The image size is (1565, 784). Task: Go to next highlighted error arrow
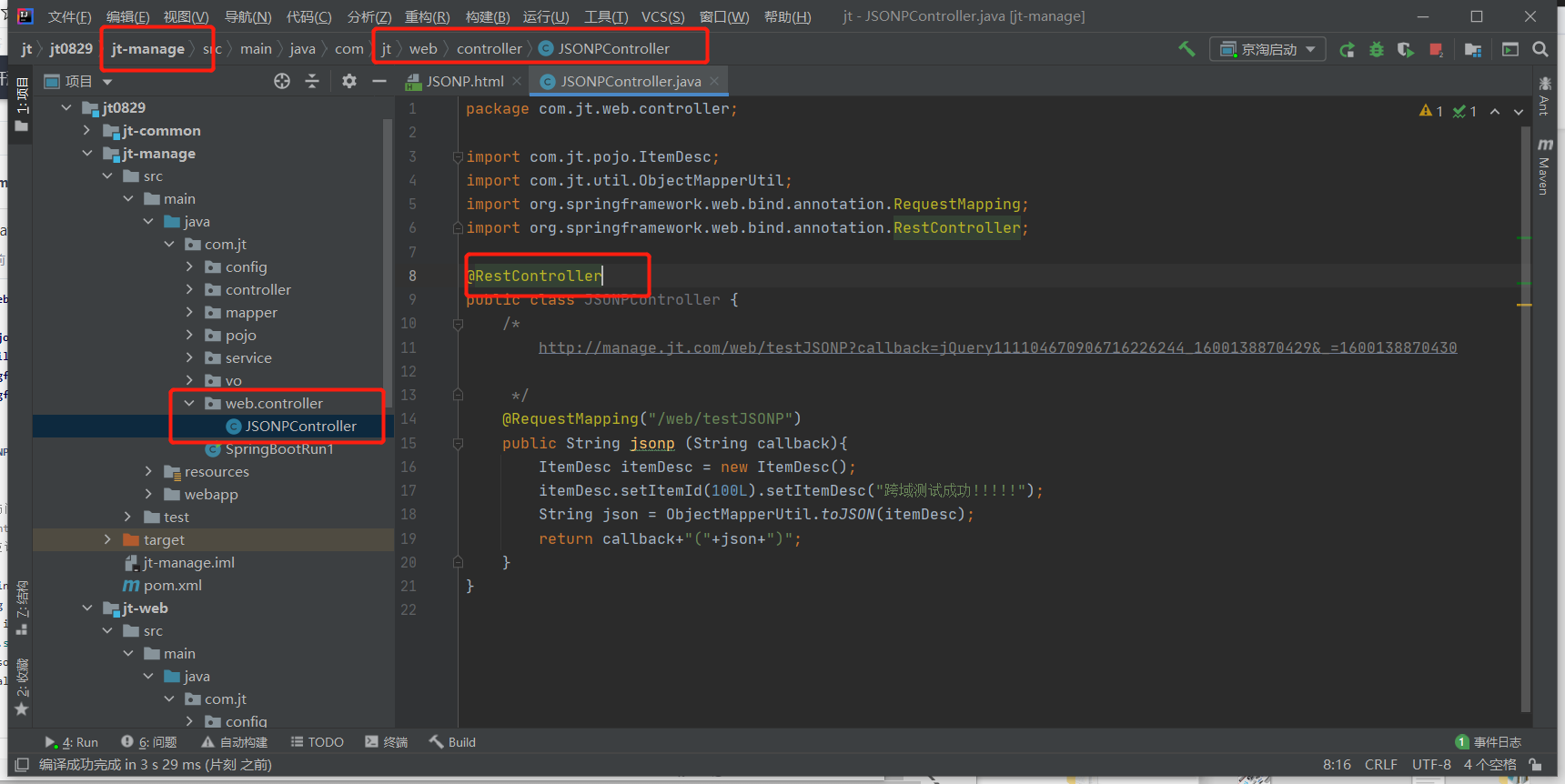1519,111
